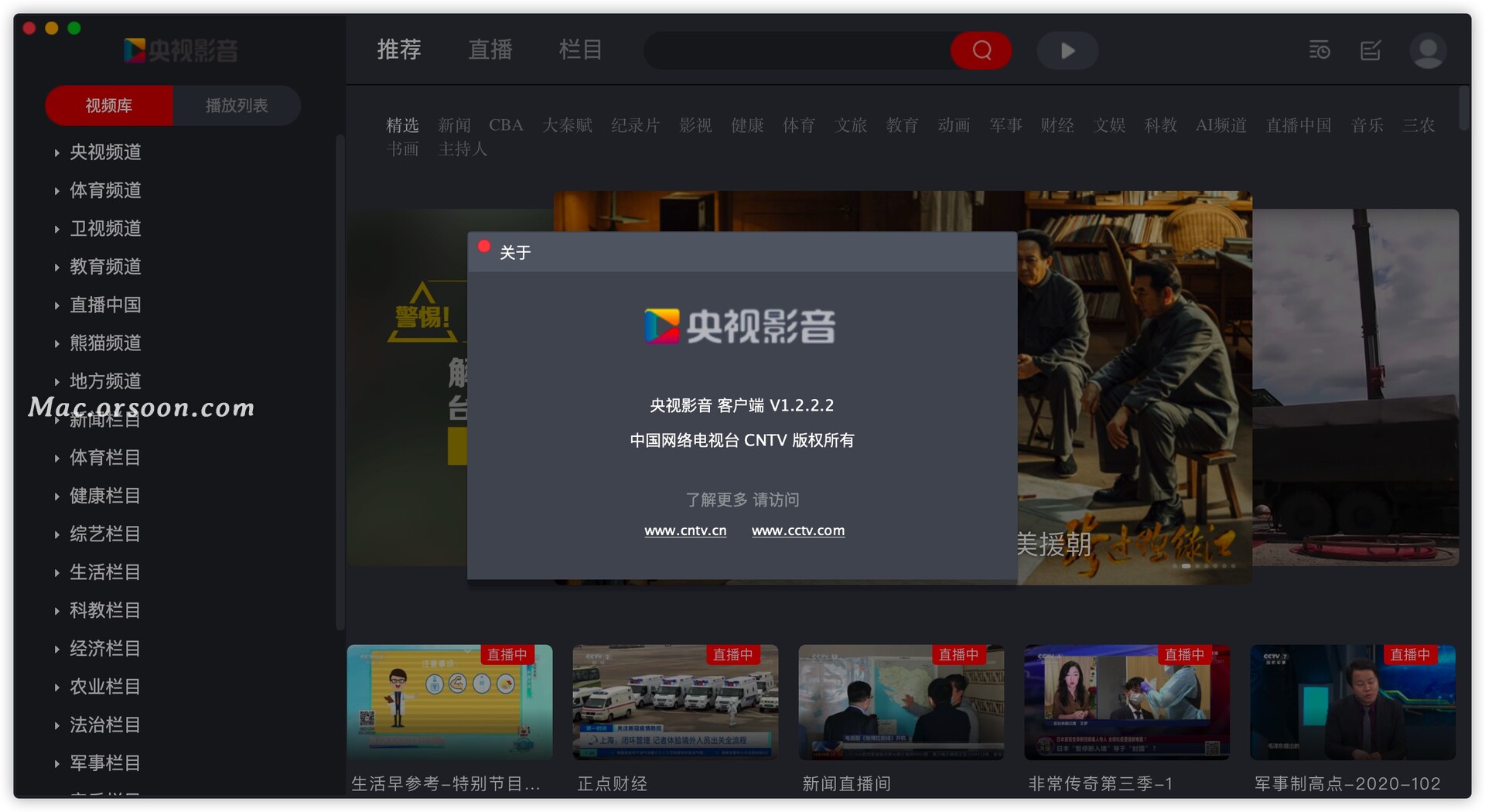Select 生活栏目 in the sidebar
Screen dimensions: 1485x812
(105, 572)
